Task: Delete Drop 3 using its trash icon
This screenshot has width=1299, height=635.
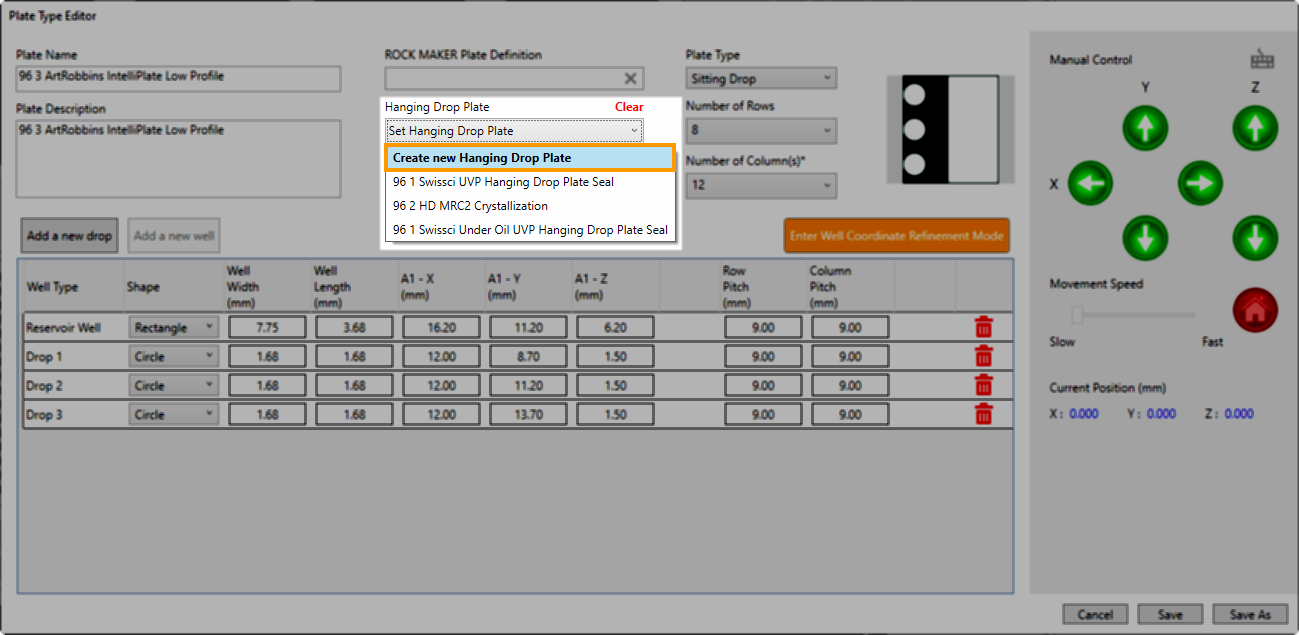Action: (984, 414)
